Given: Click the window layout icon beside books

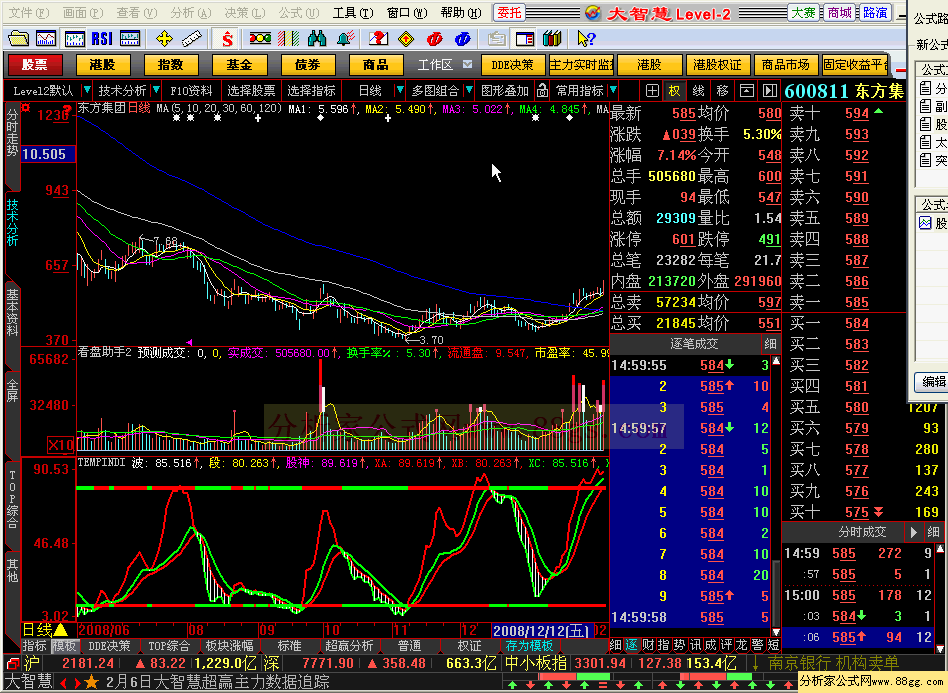Looking at the screenshot, I should pyautogui.click(x=524, y=39).
